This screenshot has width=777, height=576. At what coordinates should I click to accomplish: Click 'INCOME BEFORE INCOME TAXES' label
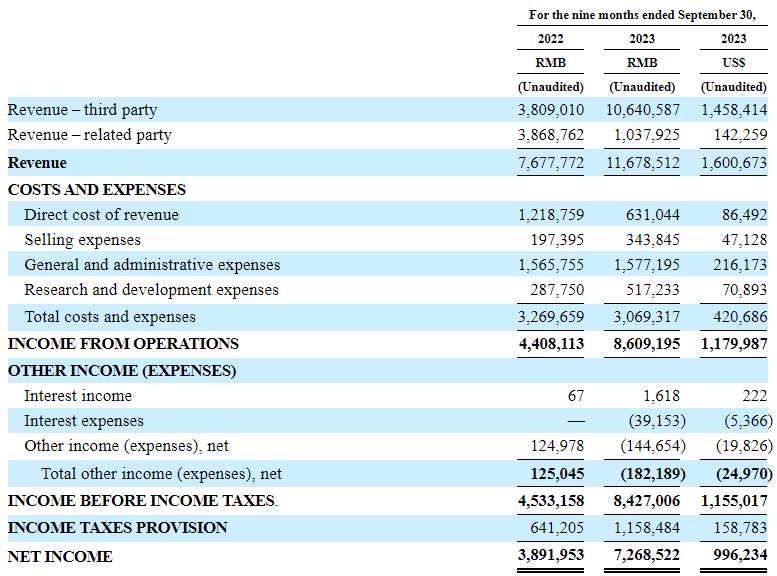143,501
